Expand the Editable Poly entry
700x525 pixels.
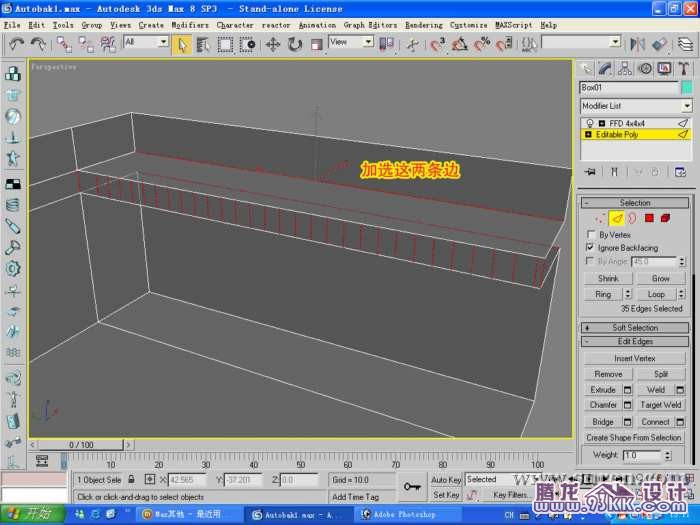pyautogui.click(x=588, y=134)
